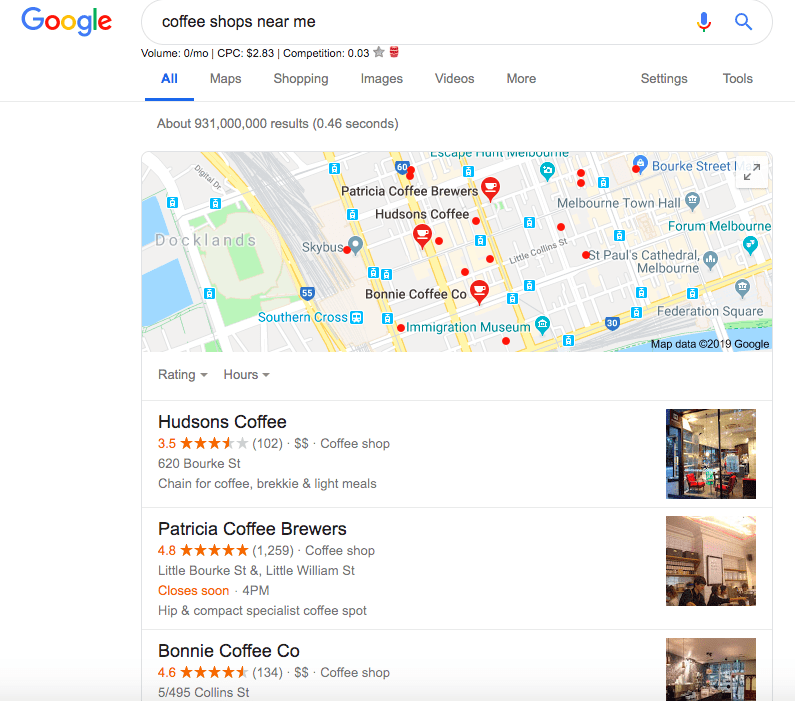Open the More search categories menu
This screenshot has height=701, width=795.
[x=521, y=79]
